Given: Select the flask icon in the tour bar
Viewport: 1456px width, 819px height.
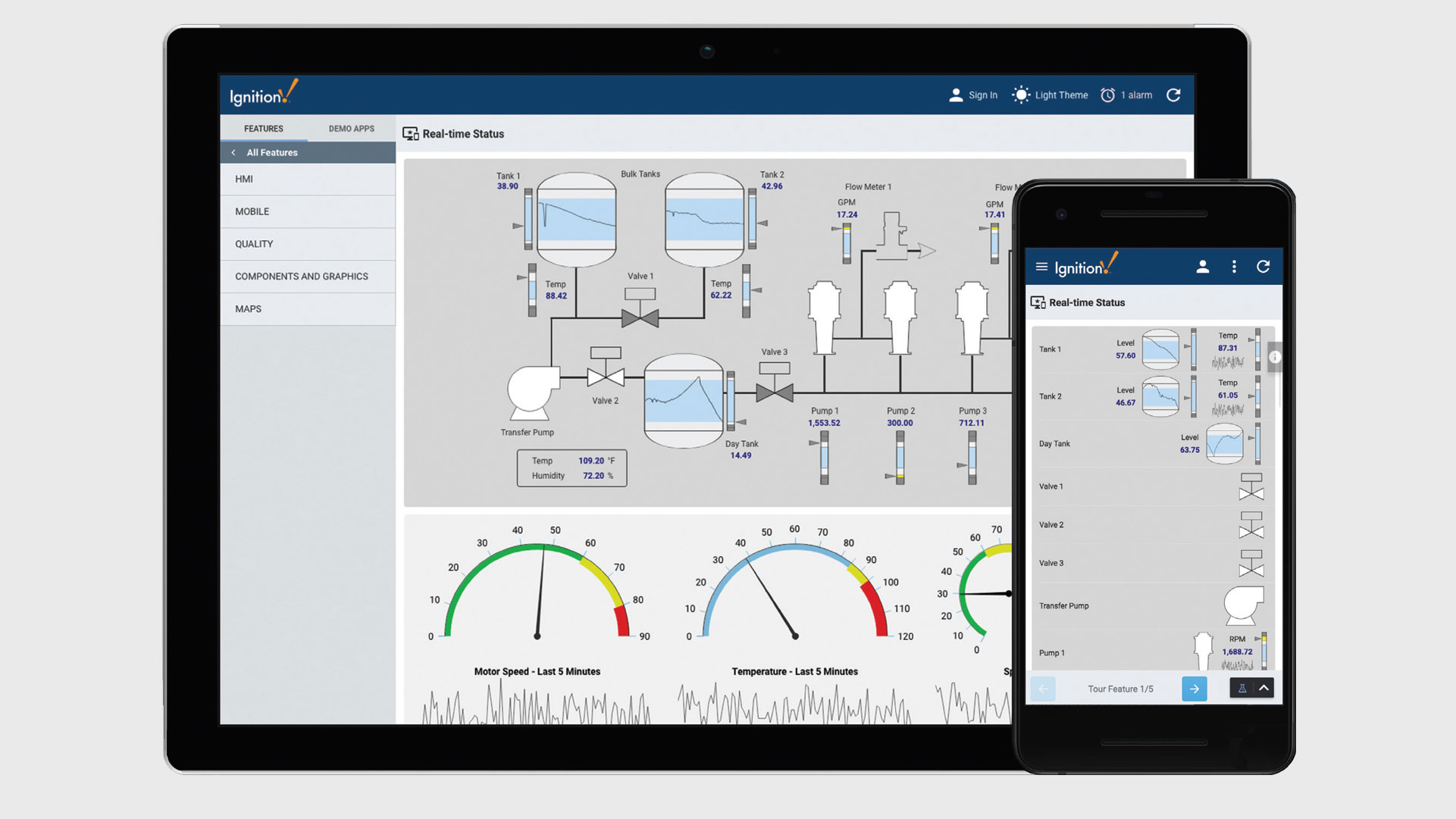Looking at the screenshot, I should [1244, 688].
